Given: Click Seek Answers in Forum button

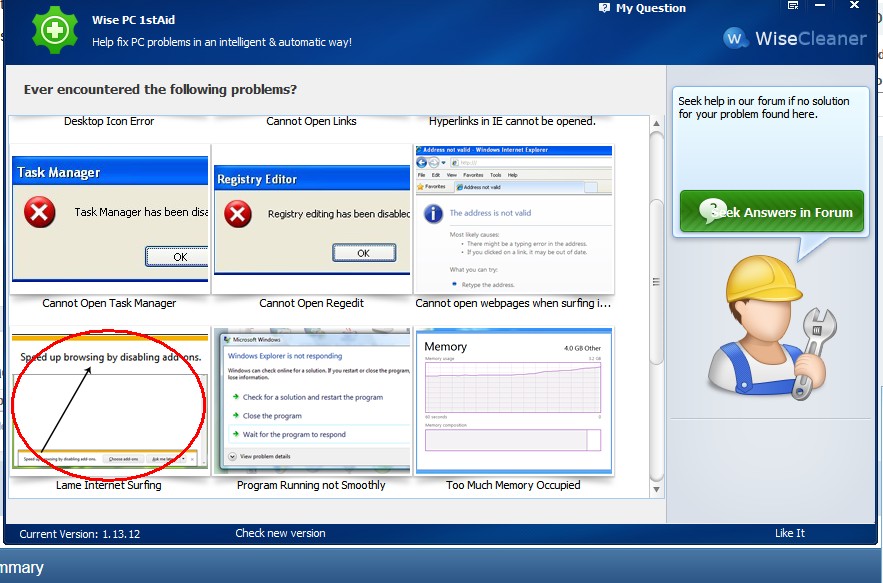Looking at the screenshot, I should (771, 211).
